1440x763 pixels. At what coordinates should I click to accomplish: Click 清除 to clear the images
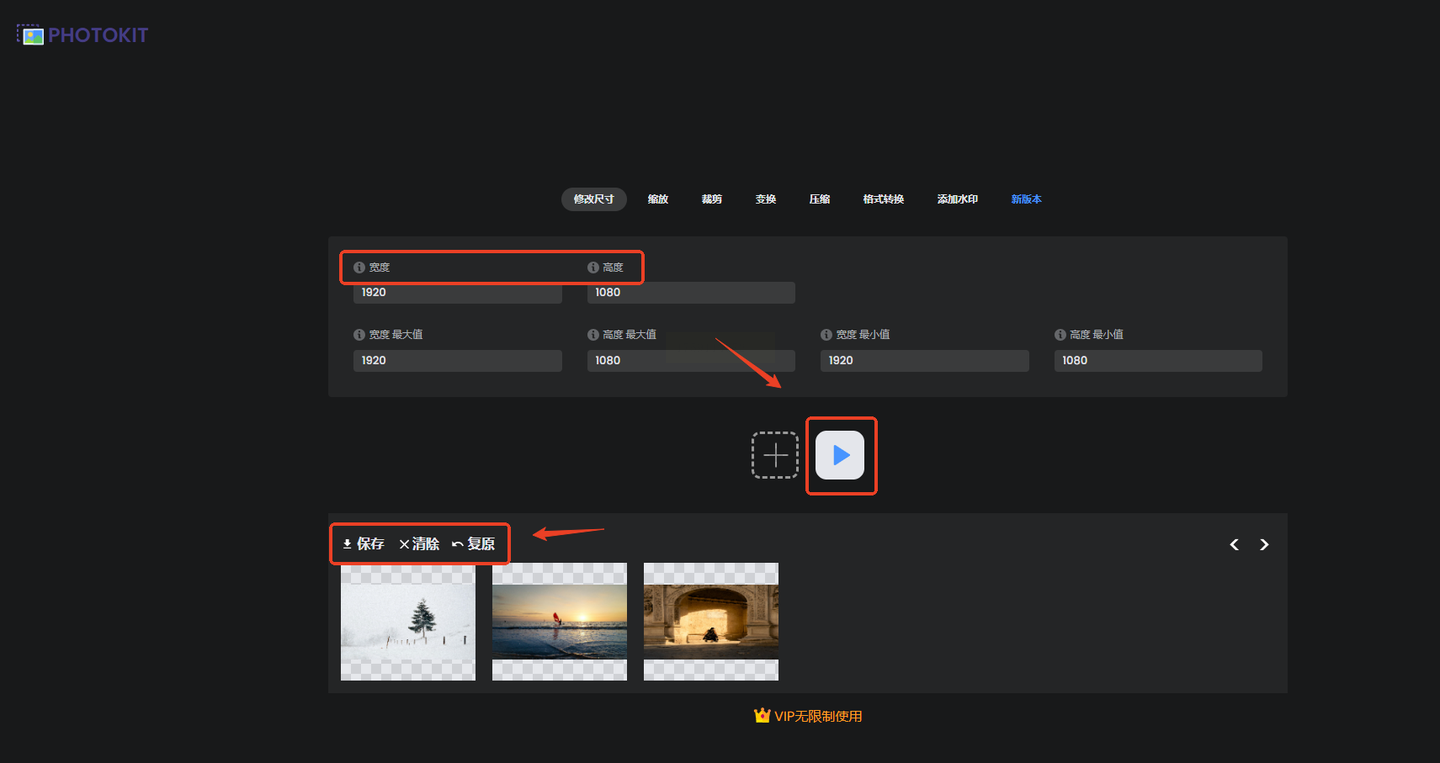(419, 544)
